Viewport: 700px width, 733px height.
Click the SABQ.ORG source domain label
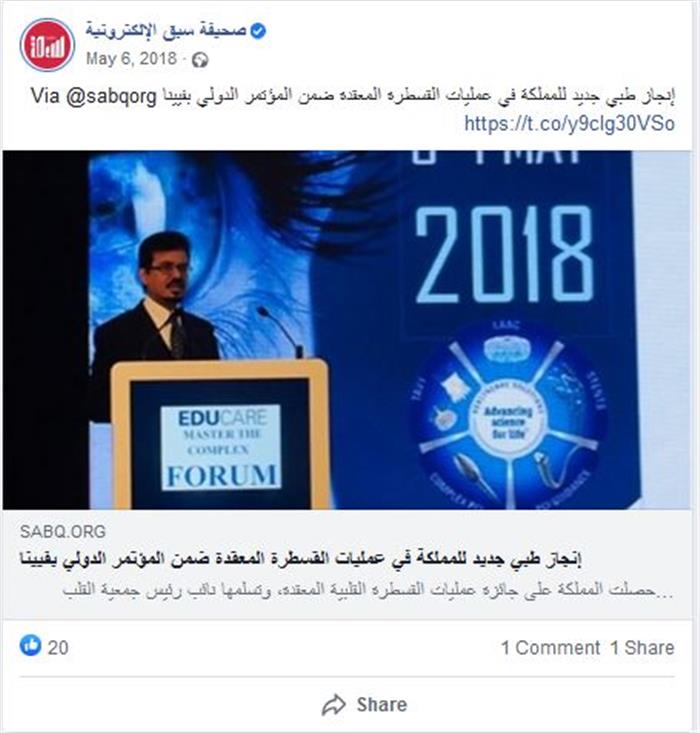[63, 532]
